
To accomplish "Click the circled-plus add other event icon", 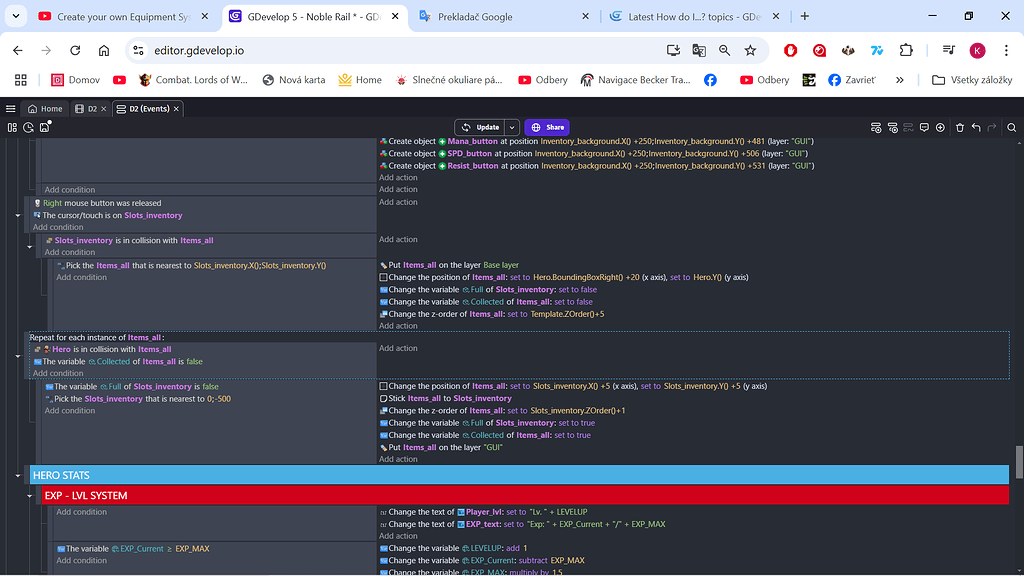I will coord(940,127).
